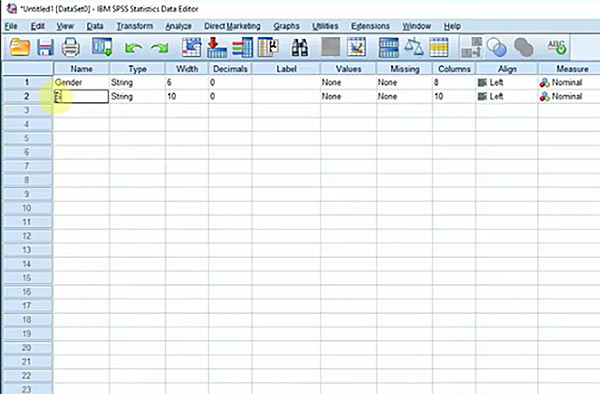The image size is (600, 394).
Task: Open the Transform menu
Action: pos(135,26)
